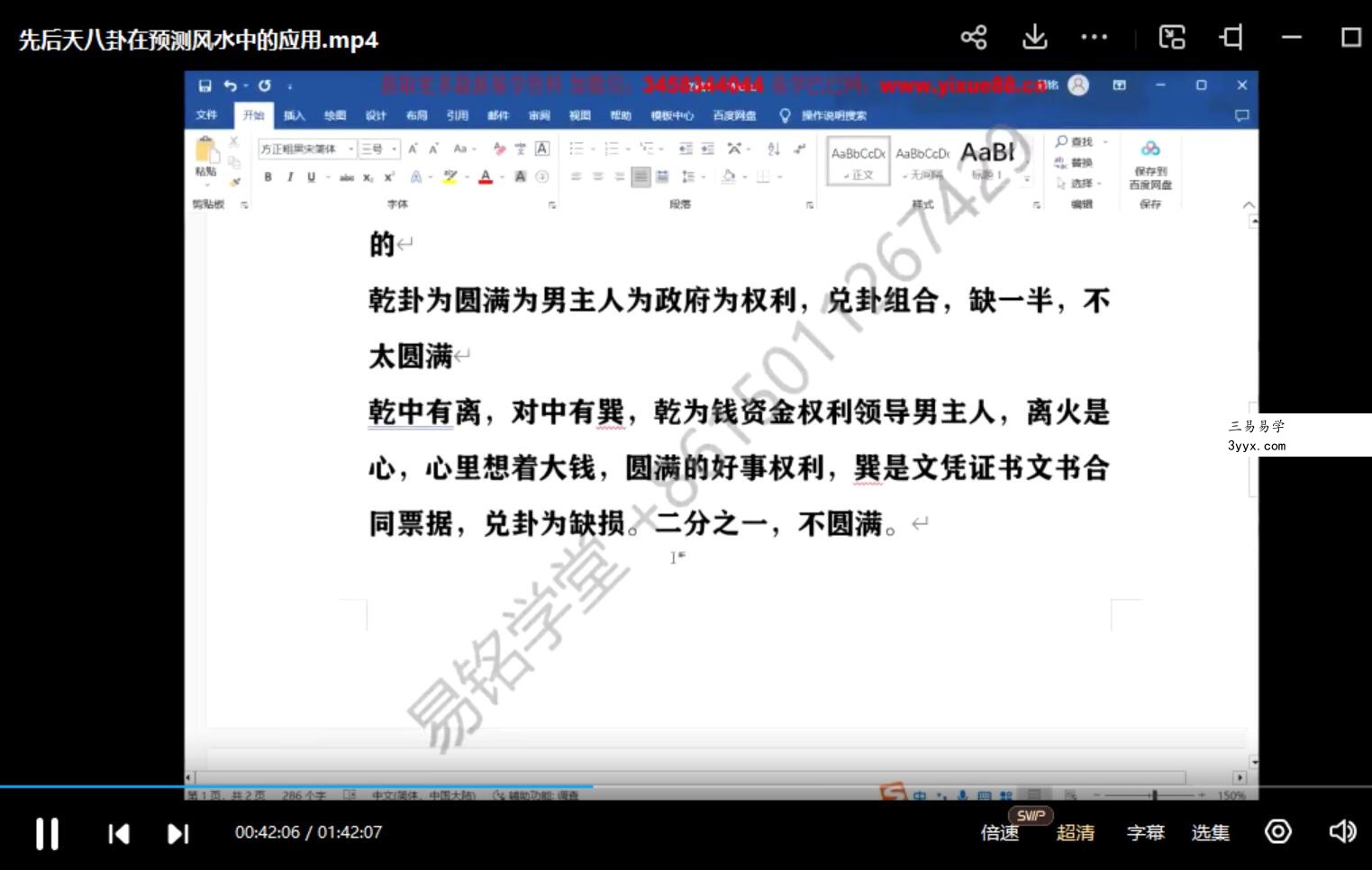The height and width of the screenshot is (870, 1372).
Task: Toggle strikethrough abc formatting
Action: point(347,177)
